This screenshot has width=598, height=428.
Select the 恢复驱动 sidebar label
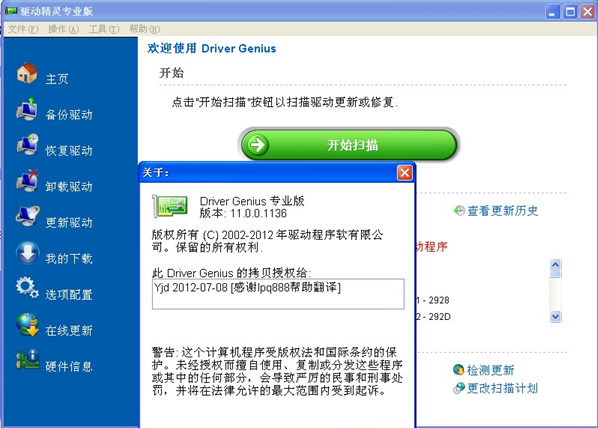tap(69, 151)
